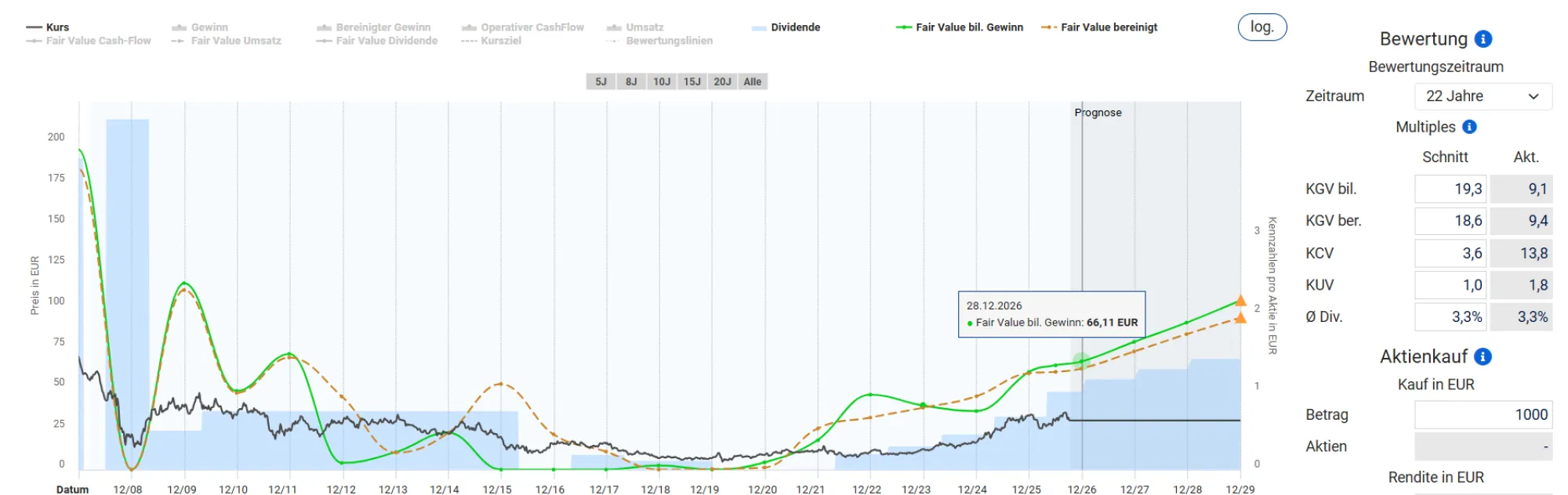
Task: Toggle the Kurs line in the legend
Action: [x=48, y=27]
